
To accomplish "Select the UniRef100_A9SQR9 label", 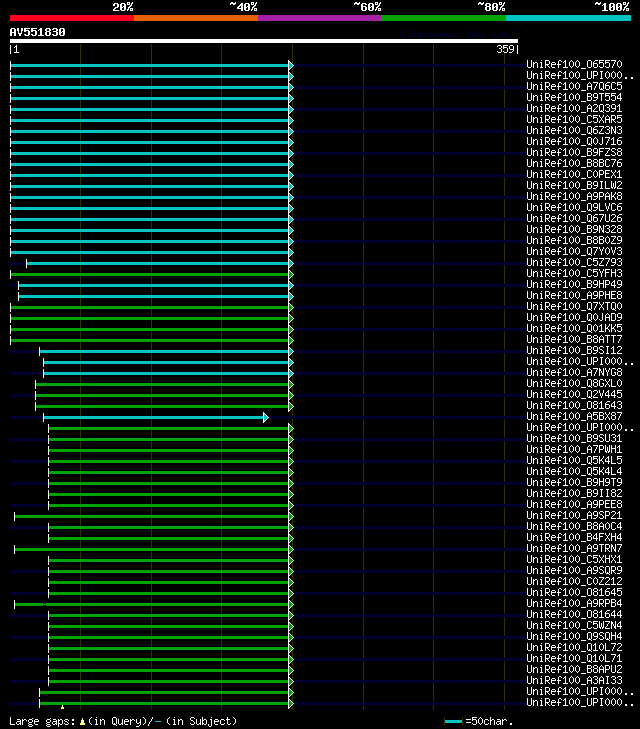I will pos(574,570).
